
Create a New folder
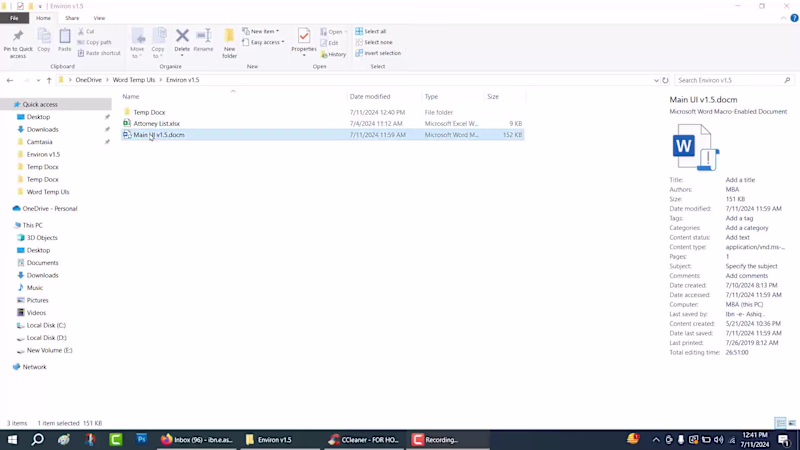[230, 43]
